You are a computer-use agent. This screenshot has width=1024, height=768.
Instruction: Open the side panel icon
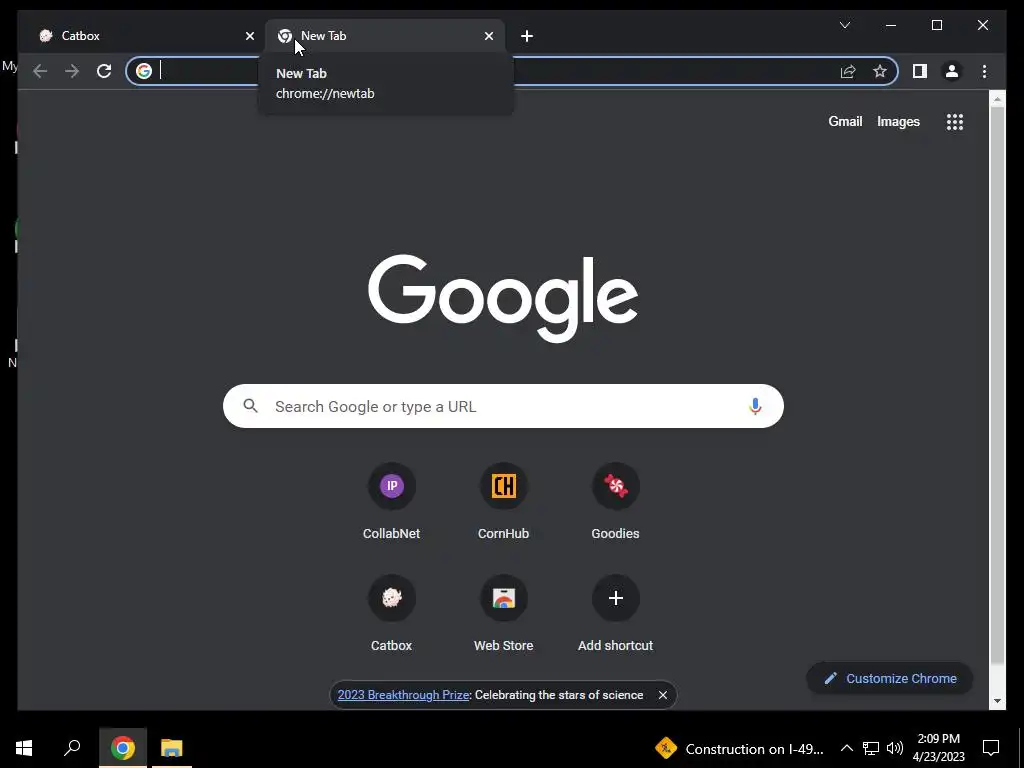(x=920, y=71)
